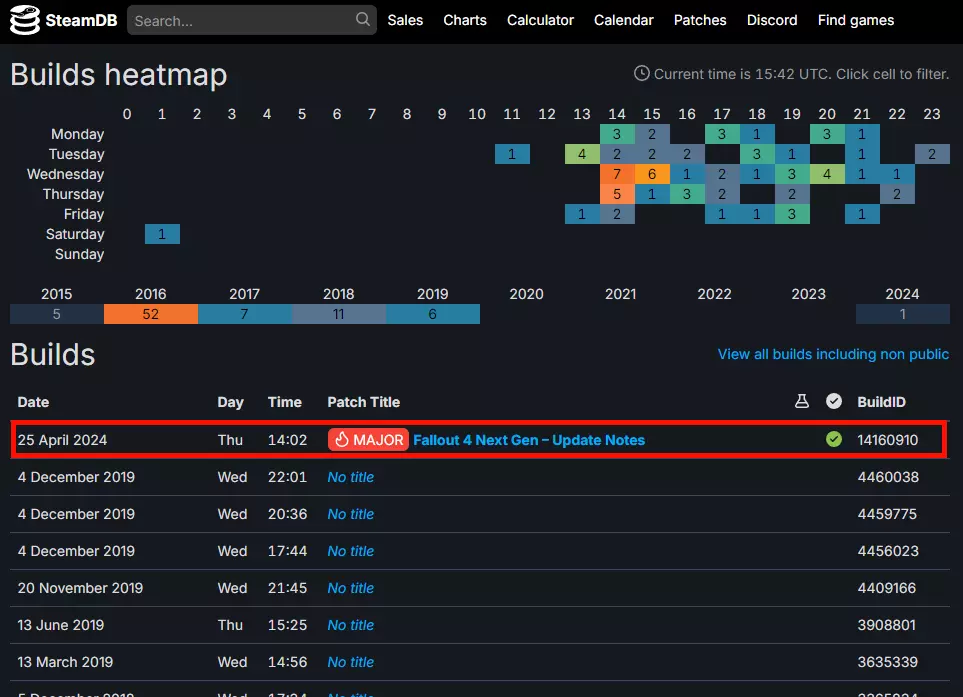Open No title link for build 4459775
The width and height of the screenshot is (963, 697).
(x=351, y=514)
